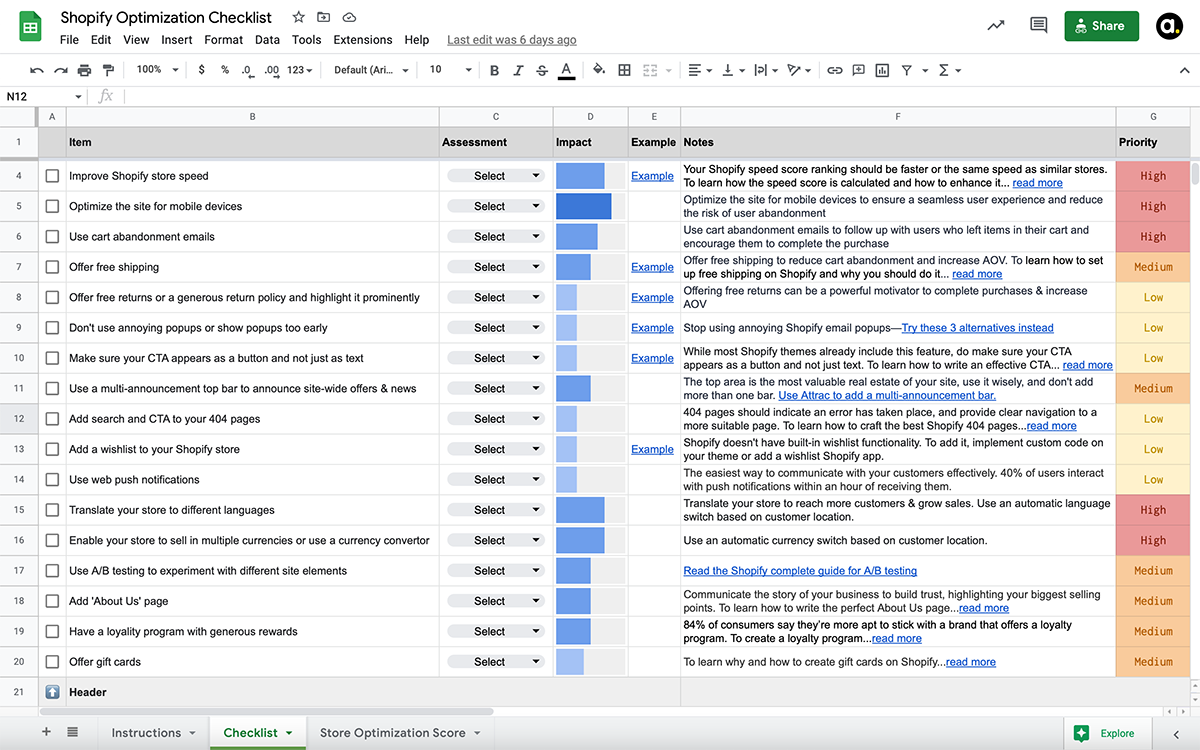The image size is (1200, 750).
Task: Check the Offer gift cards row box
Action: pyautogui.click(x=52, y=662)
